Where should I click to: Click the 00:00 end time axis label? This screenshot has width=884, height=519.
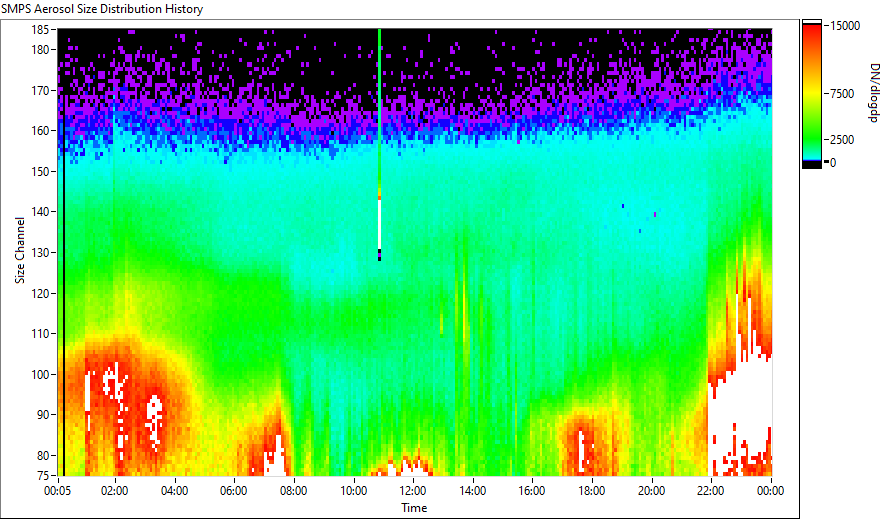tap(770, 491)
